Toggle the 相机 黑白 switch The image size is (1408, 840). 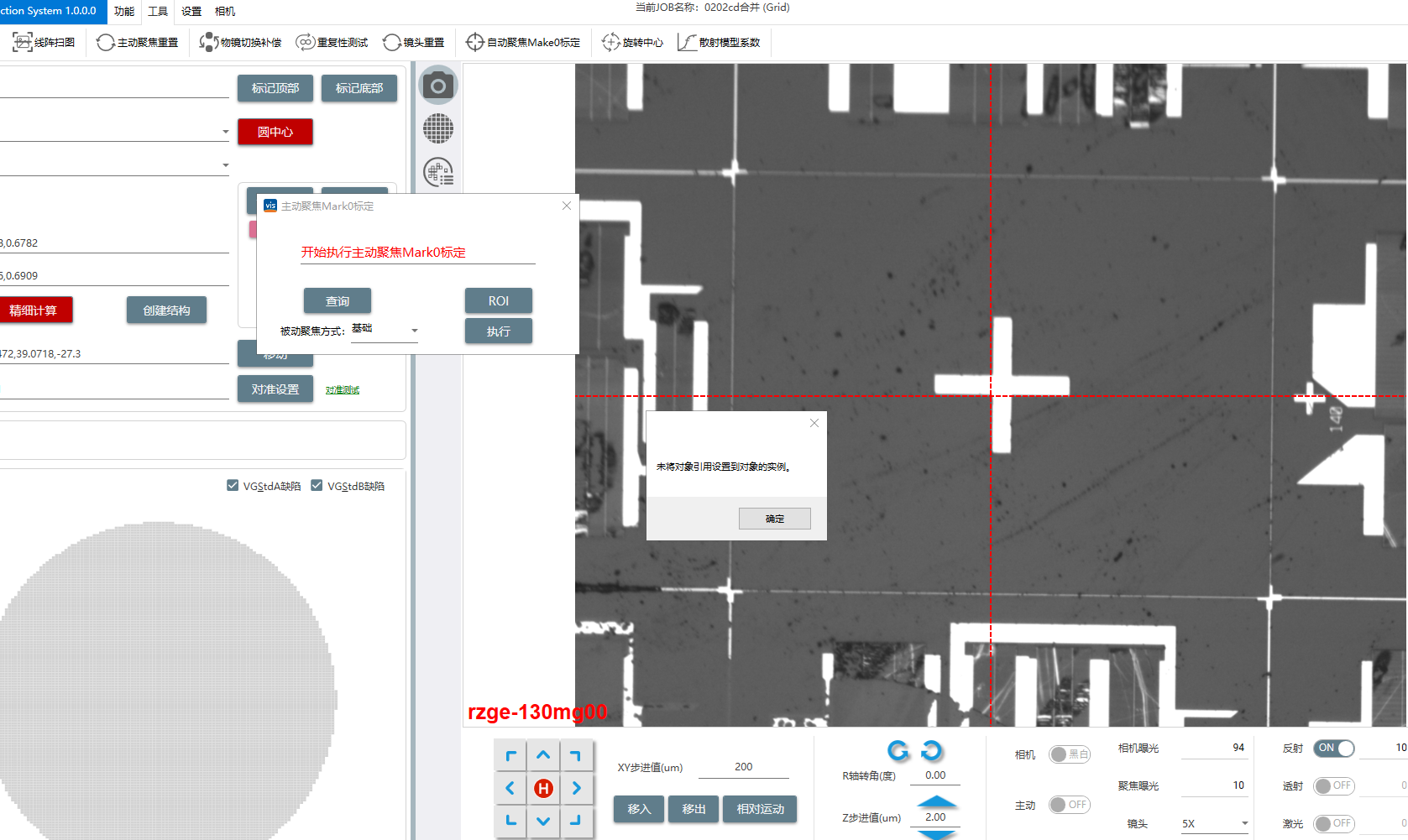click(x=1070, y=754)
